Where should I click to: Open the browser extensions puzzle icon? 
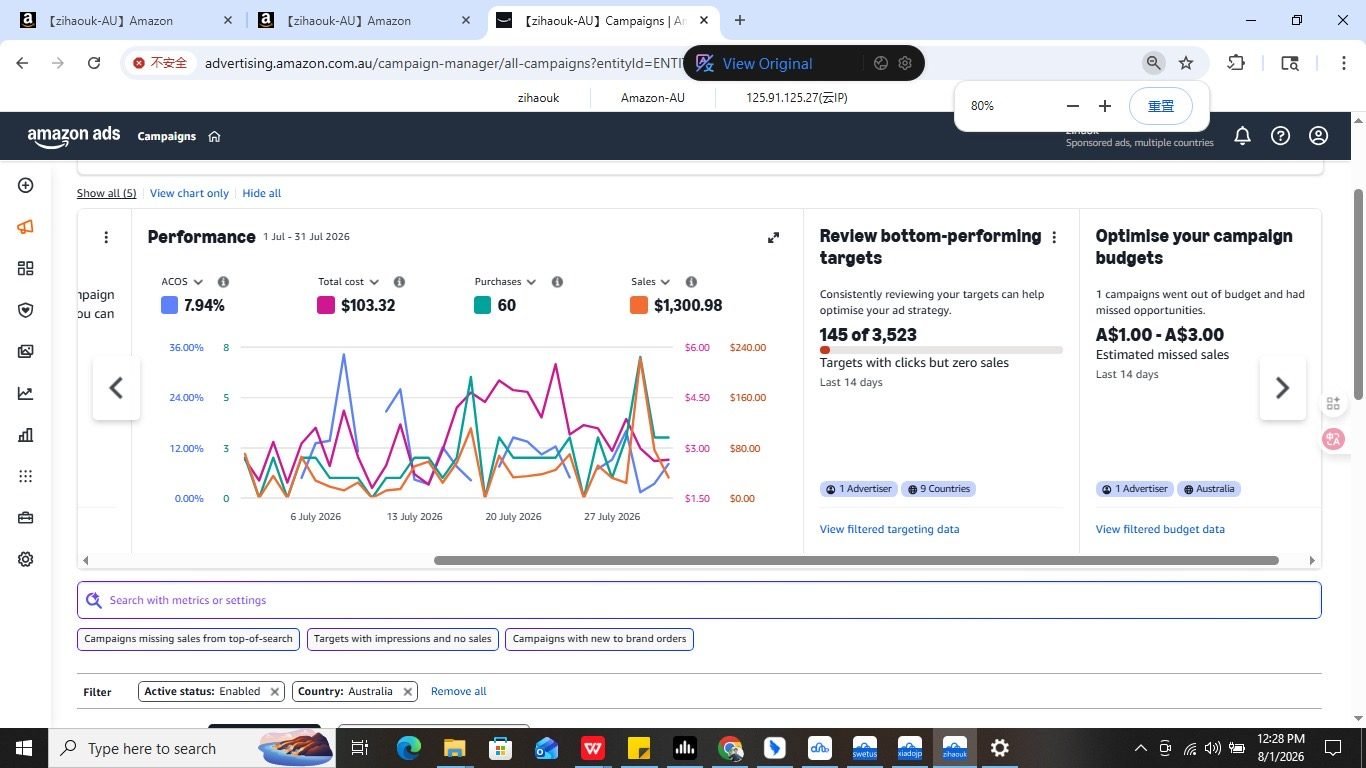[x=1236, y=63]
